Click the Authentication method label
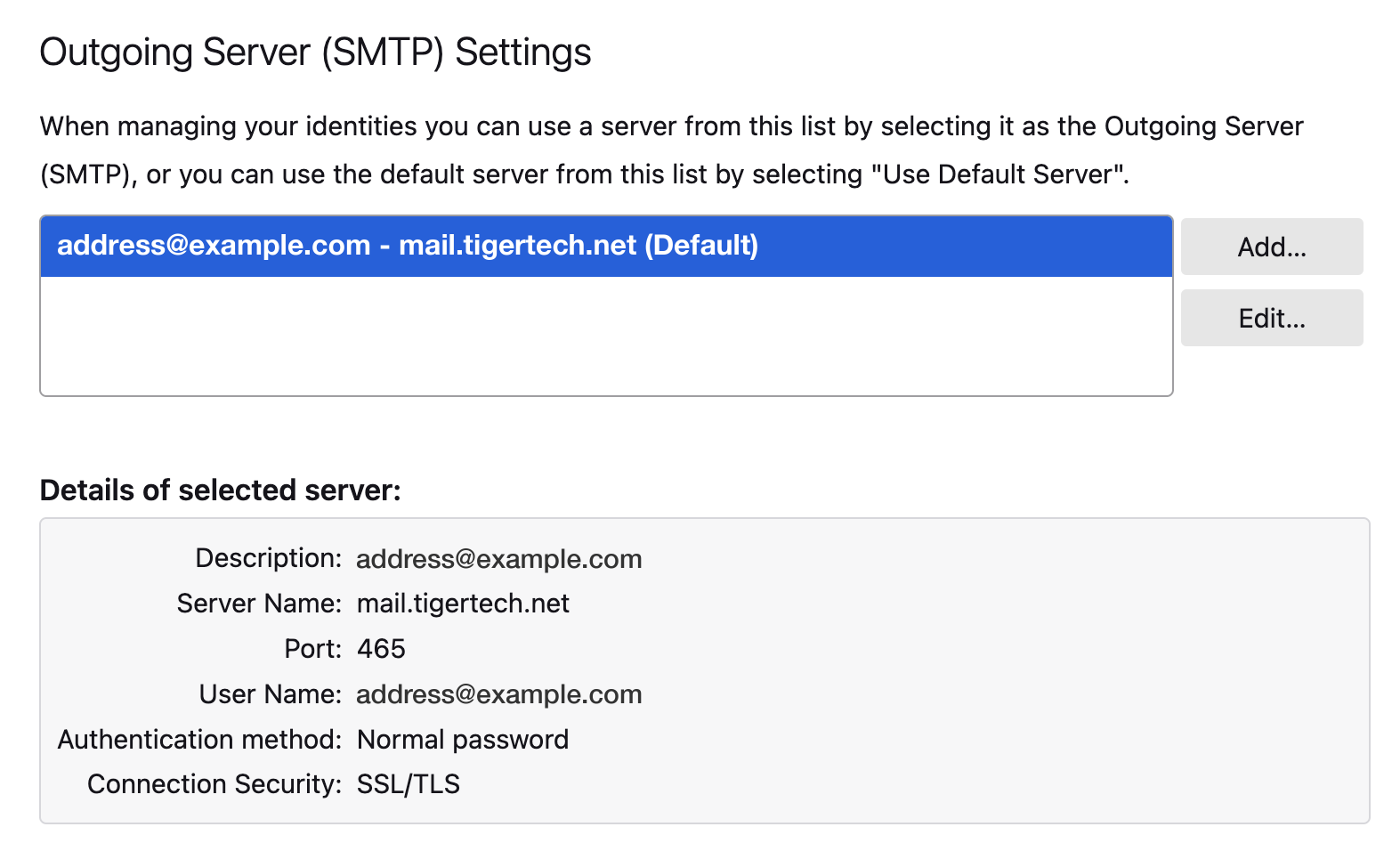 pos(199,740)
